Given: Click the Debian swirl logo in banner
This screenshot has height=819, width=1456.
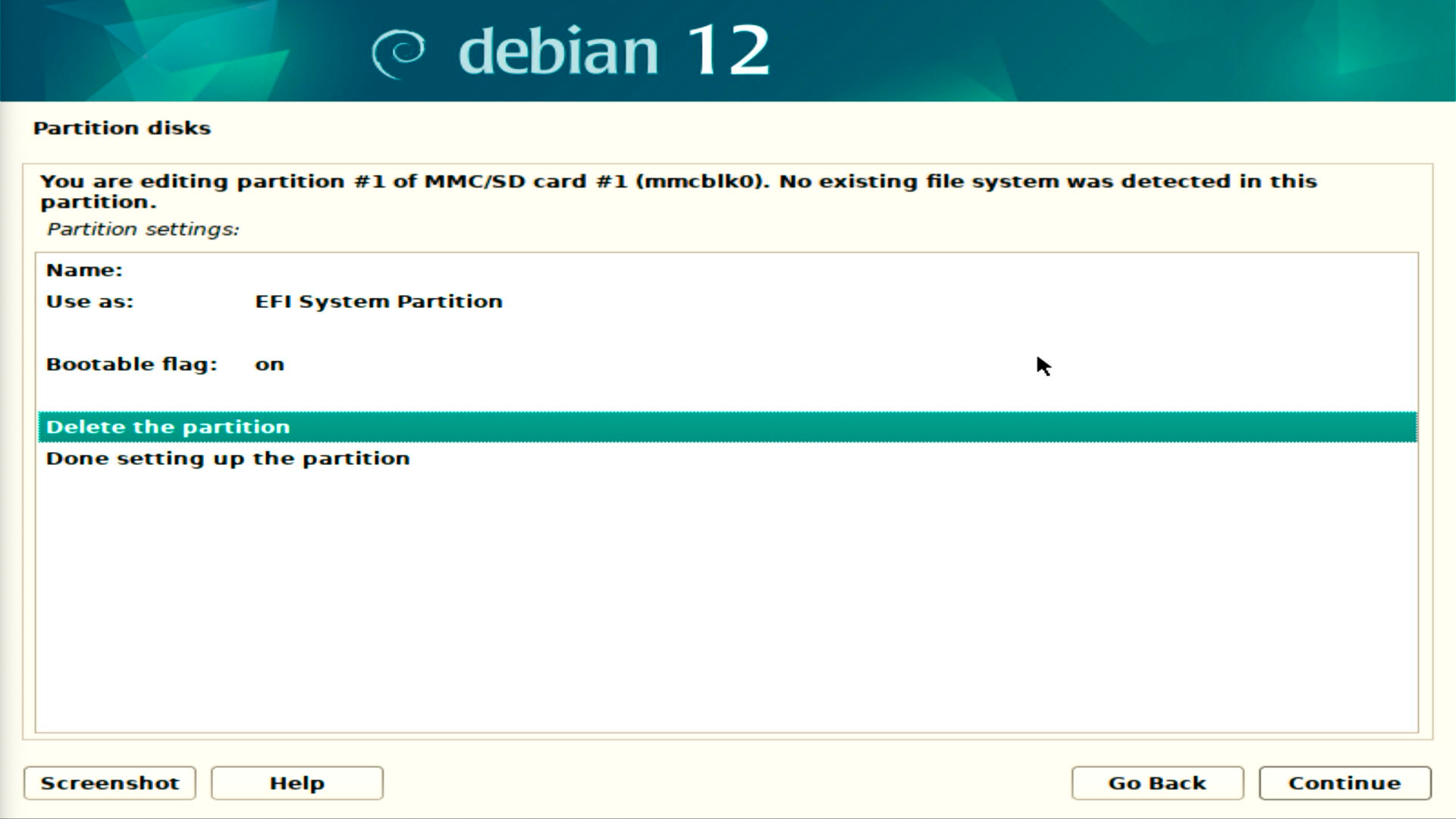Looking at the screenshot, I should point(398,53).
